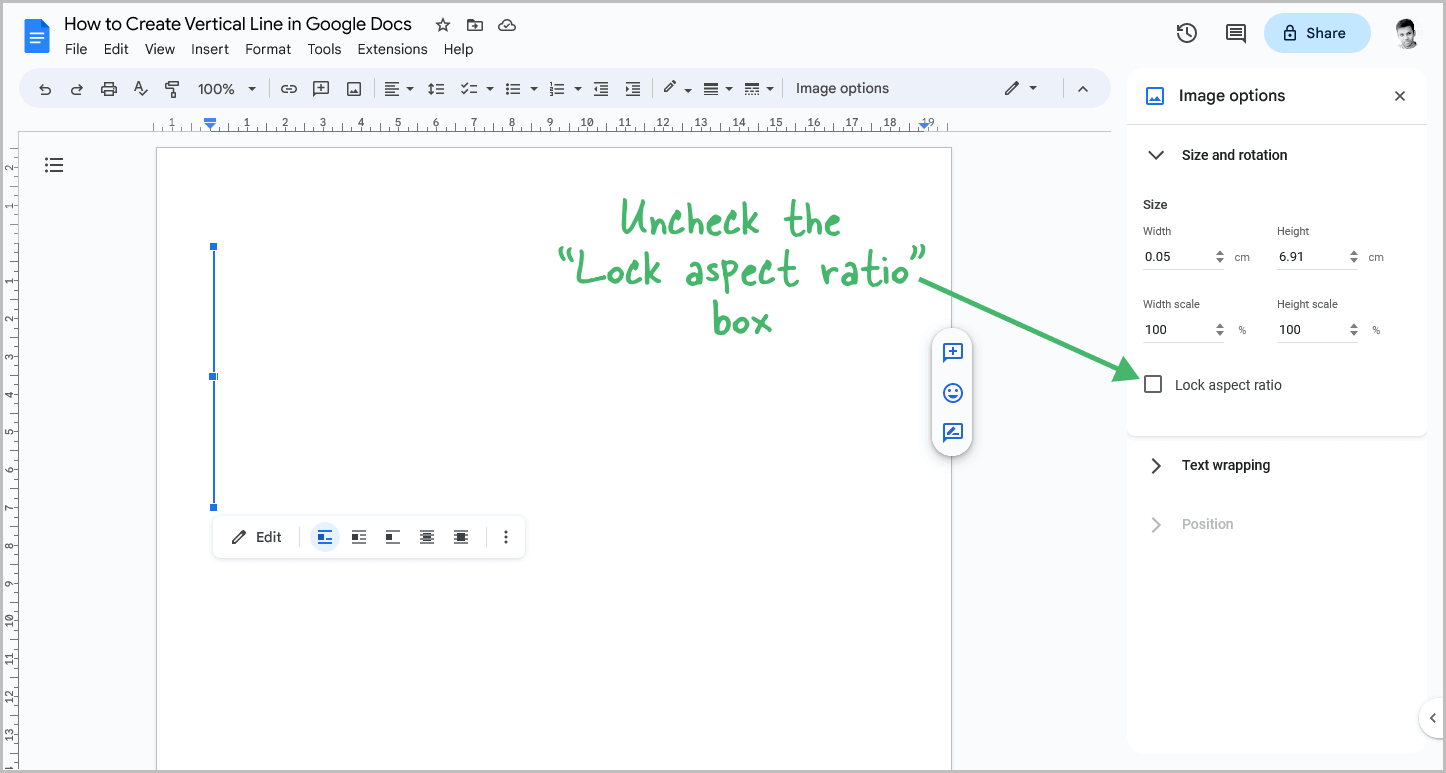
Task: Select the Insert image tool
Action: [x=353, y=88]
